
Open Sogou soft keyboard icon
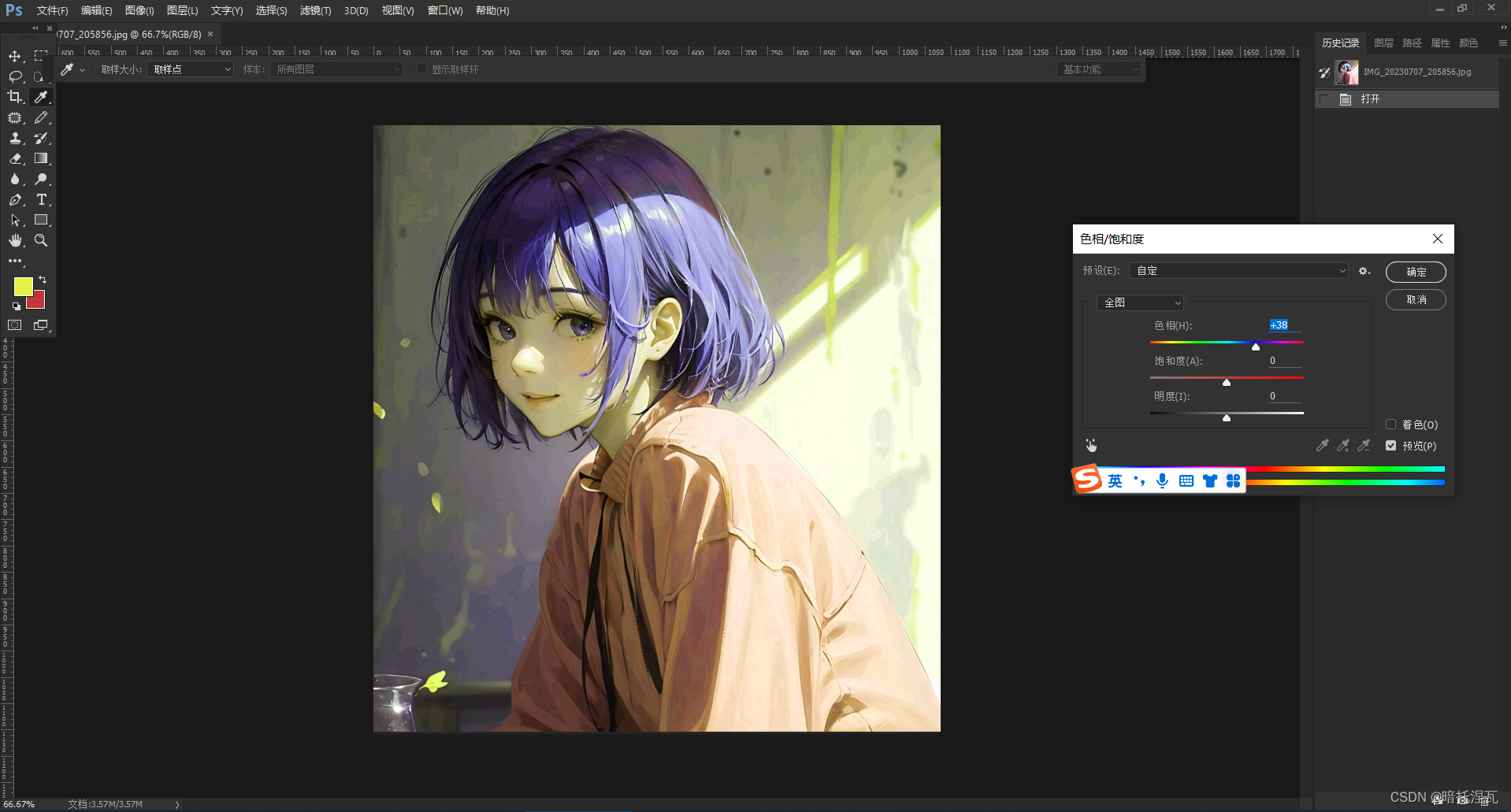point(1186,480)
